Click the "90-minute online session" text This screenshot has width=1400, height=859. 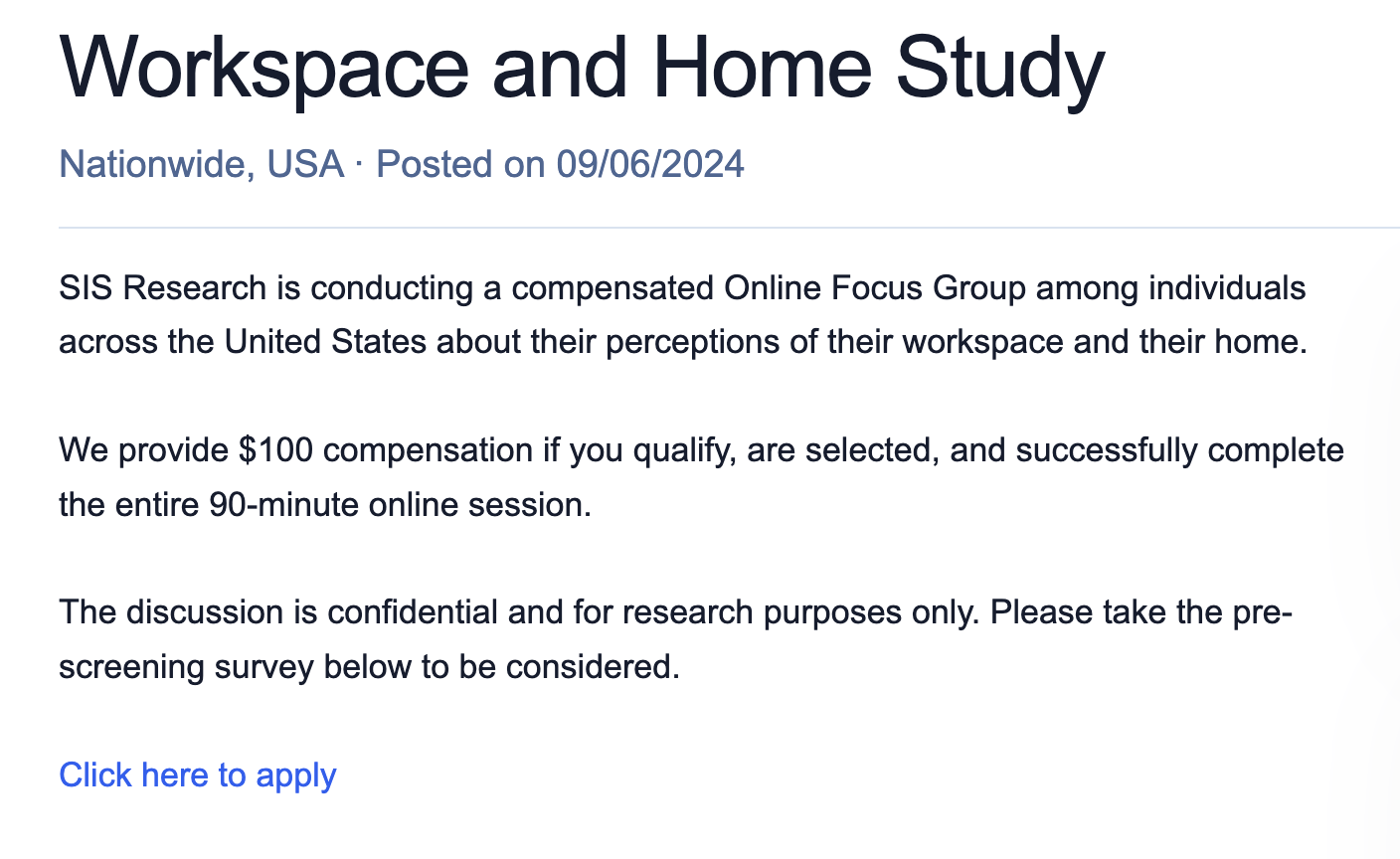click(400, 504)
